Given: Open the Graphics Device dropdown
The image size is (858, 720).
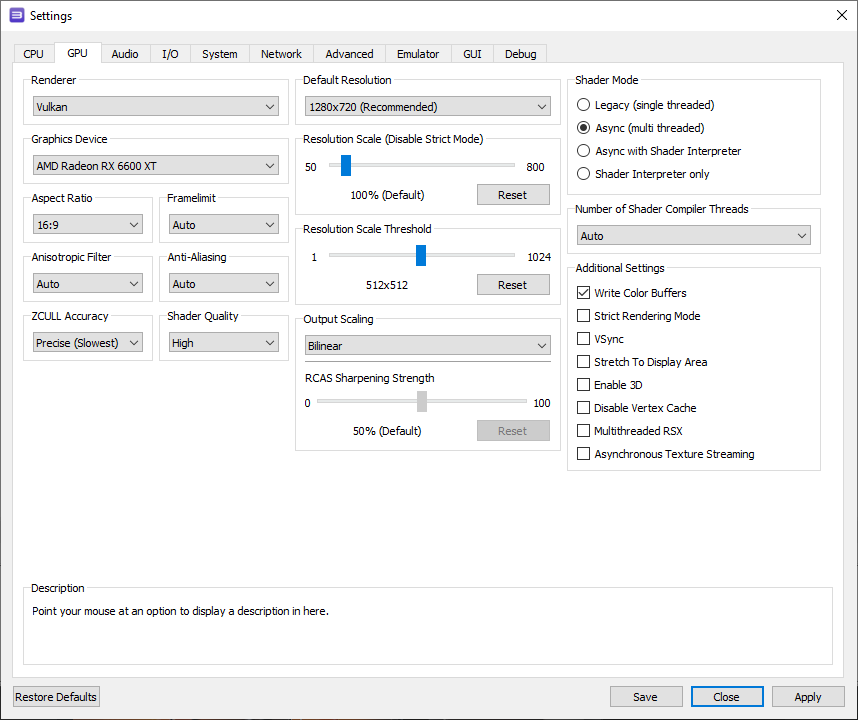Looking at the screenshot, I should (x=155, y=165).
